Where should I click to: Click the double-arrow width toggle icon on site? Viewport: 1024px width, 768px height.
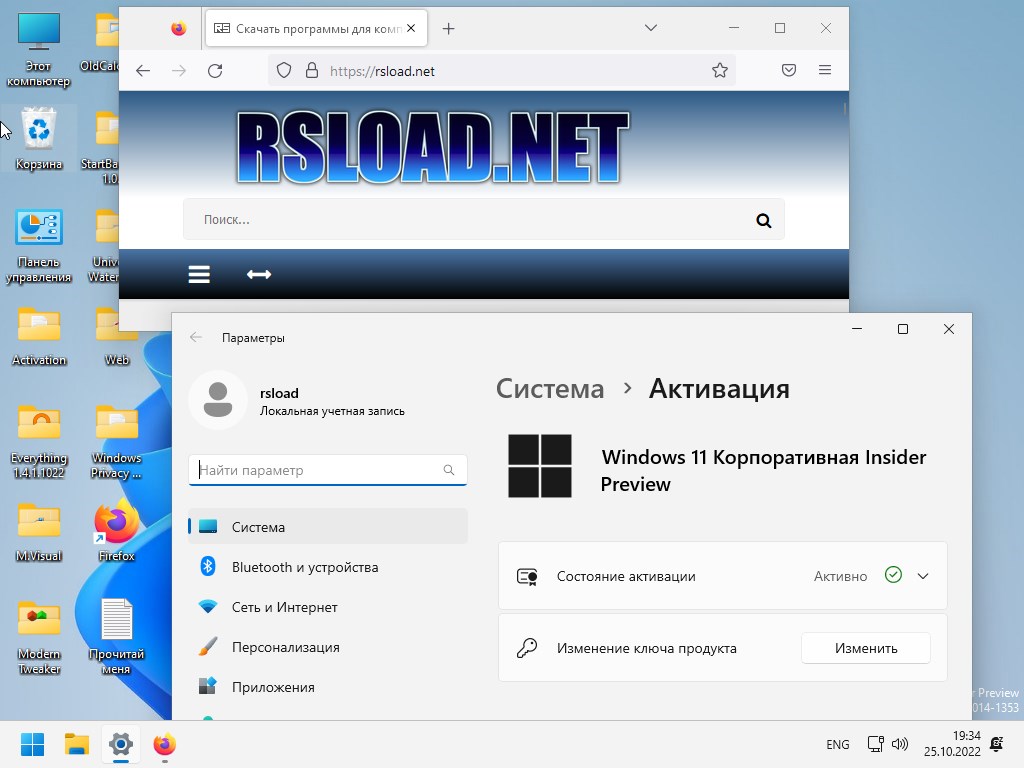click(x=259, y=274)
